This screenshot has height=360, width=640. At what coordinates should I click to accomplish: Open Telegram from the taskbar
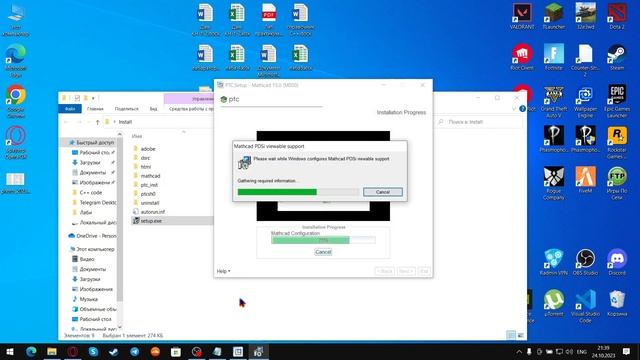134,351
